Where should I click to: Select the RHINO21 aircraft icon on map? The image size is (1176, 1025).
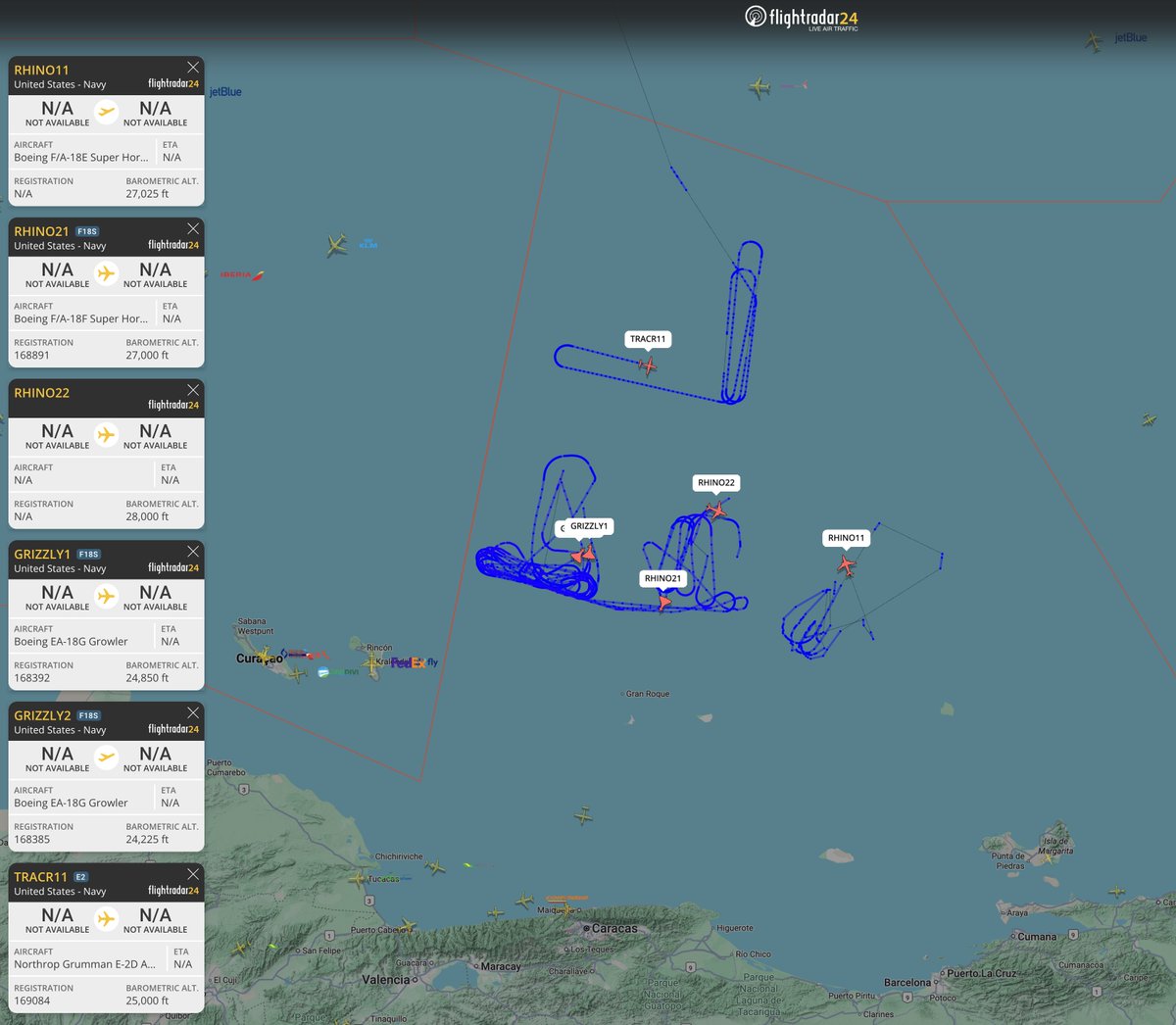coord(664,603)
